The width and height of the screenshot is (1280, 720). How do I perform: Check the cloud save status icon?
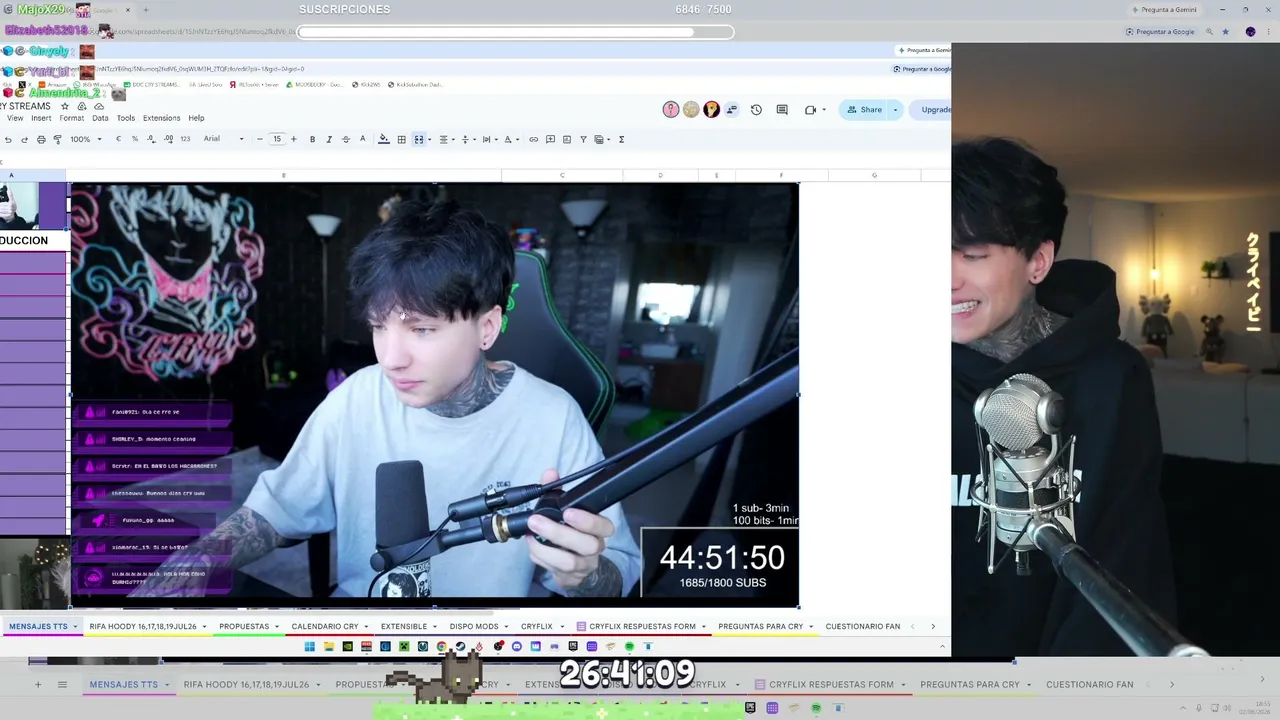[98, 106]
